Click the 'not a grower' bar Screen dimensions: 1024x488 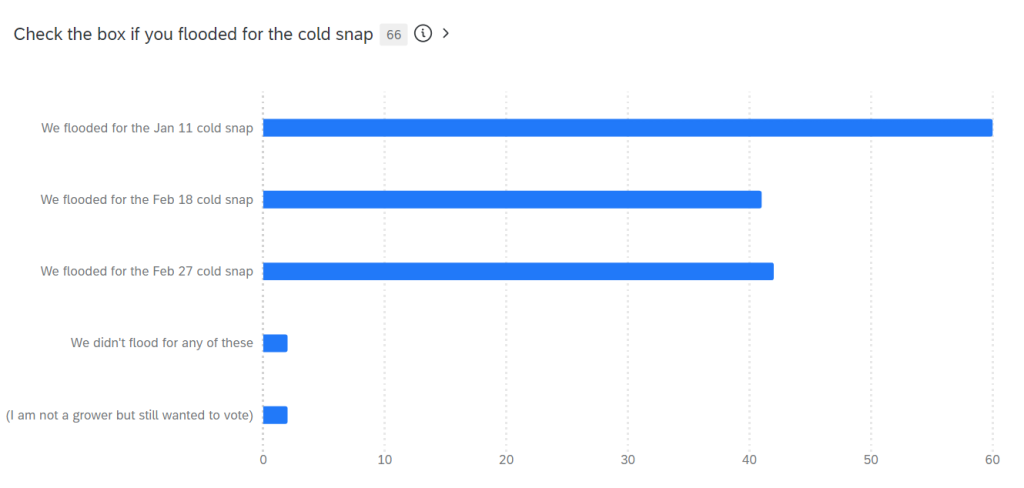click(x=275, y=415)
